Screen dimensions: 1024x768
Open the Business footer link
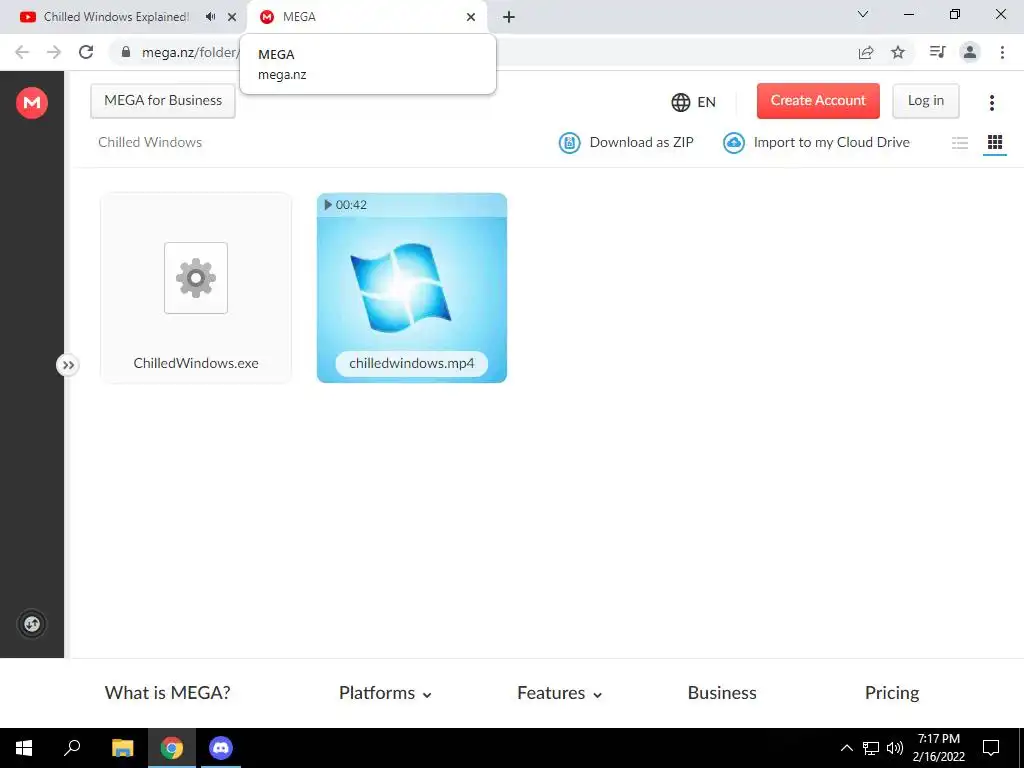pyautogui.click(x=722, y=693)
